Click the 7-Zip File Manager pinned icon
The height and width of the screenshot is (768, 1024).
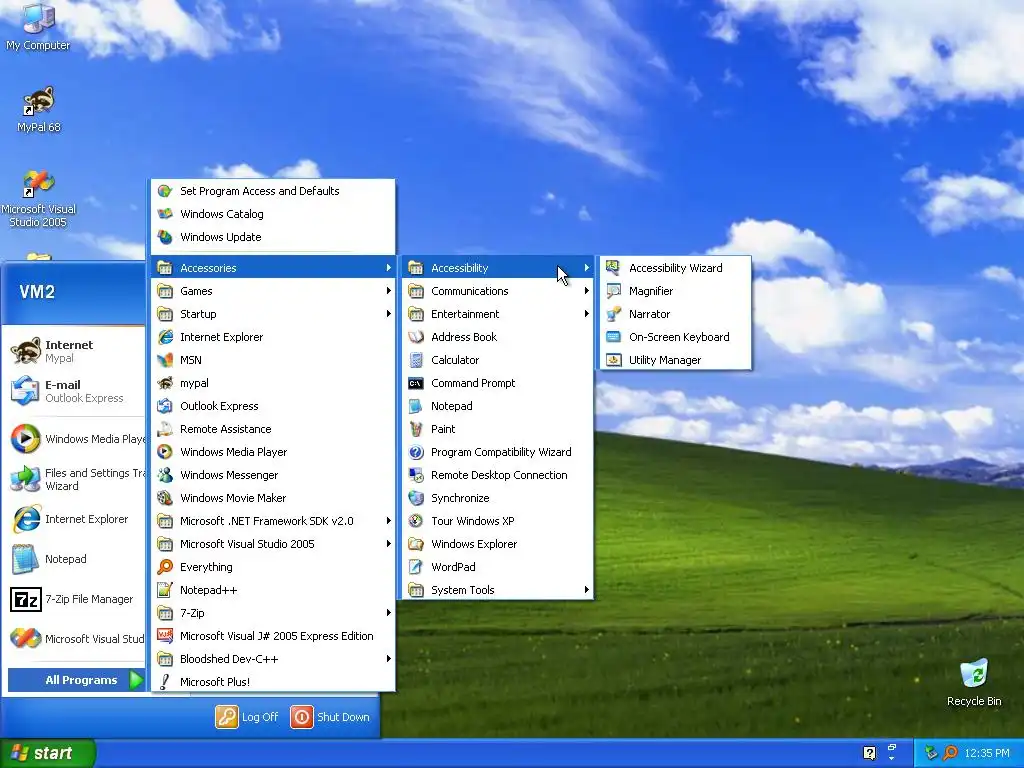(x=25, y=599)
